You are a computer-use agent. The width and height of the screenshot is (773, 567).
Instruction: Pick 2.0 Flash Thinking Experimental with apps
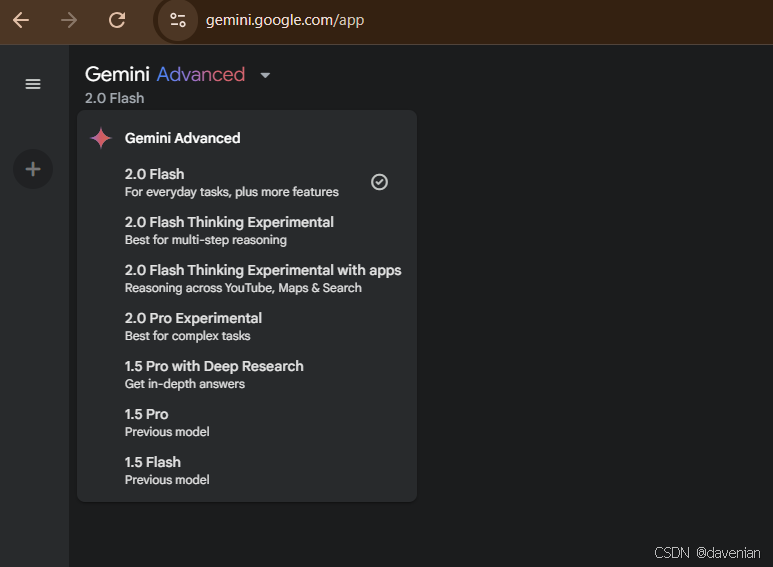tap(246, 279)
